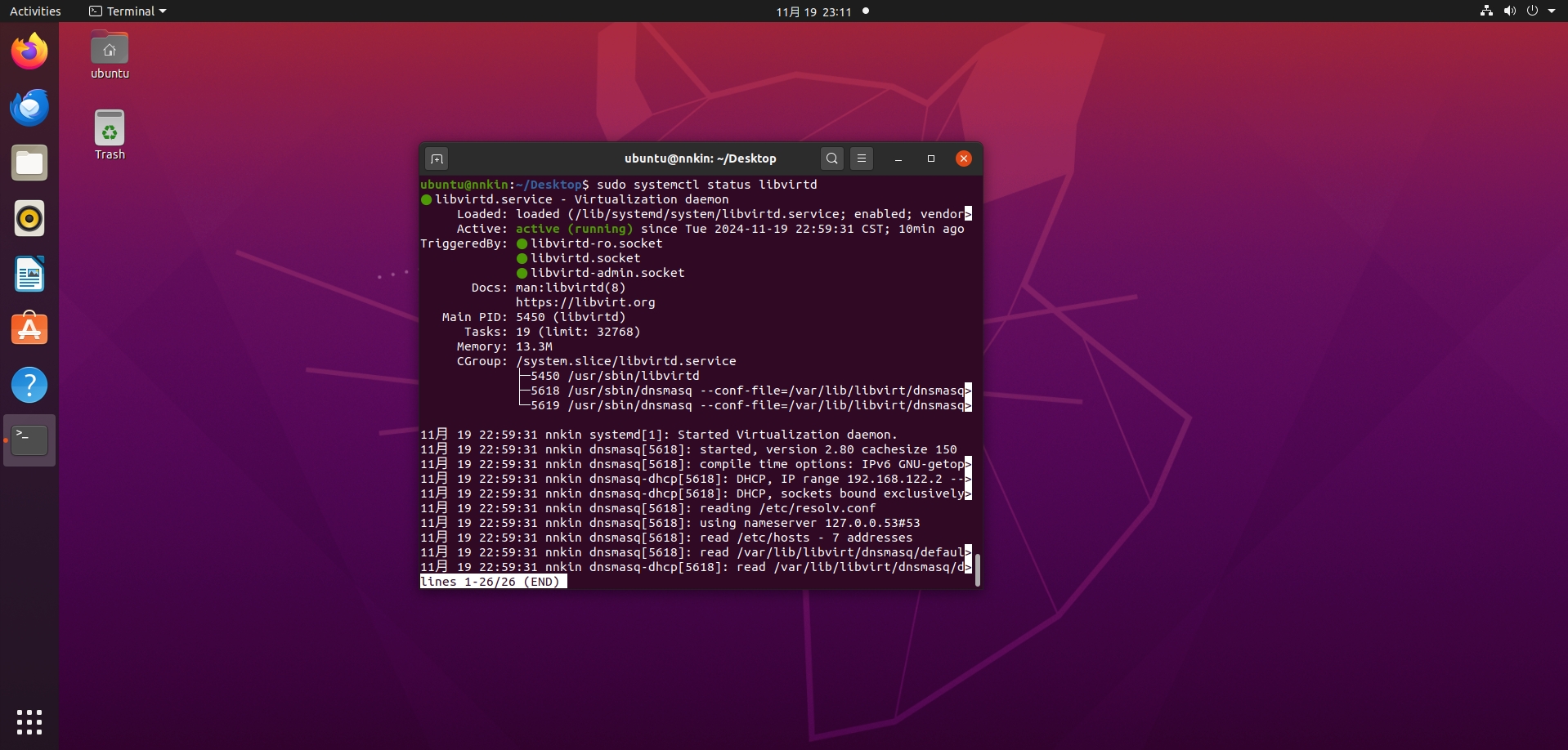1568x750 pixels.
Task: Open Ubuntu Software center
Action: 29,330
